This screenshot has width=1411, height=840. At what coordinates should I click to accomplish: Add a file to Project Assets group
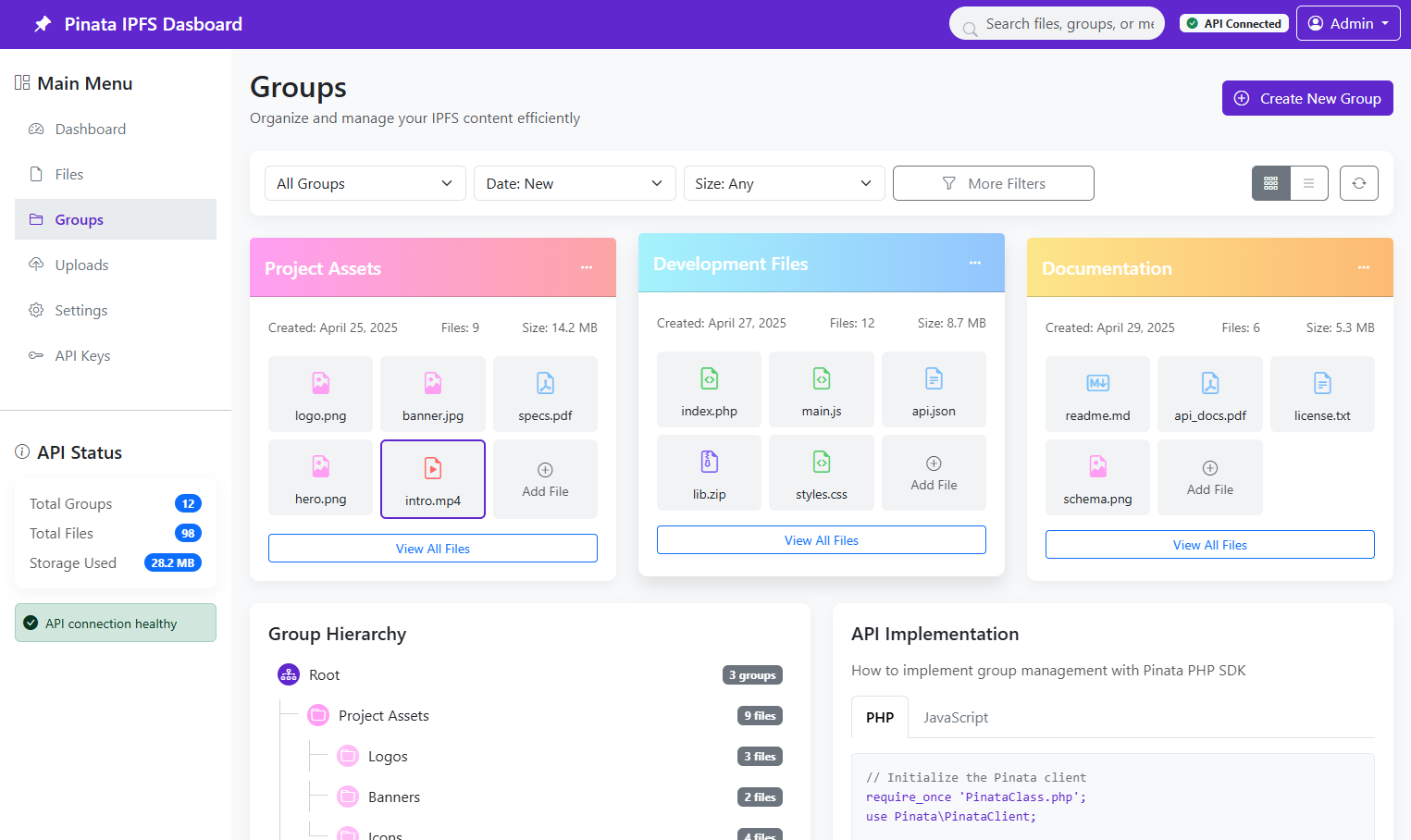click(x=545, y=479)
